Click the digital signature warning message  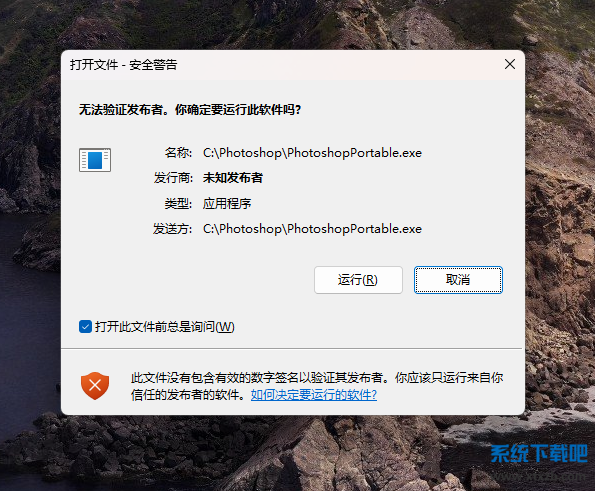point(317,386)
